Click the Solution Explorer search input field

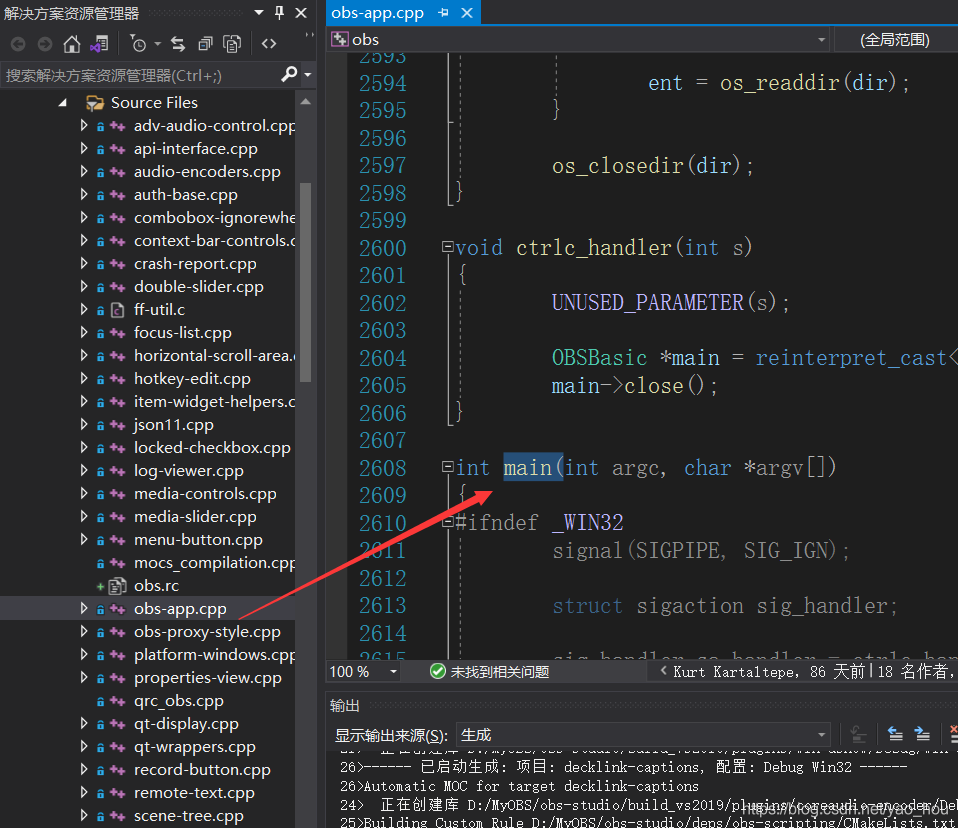139,75
